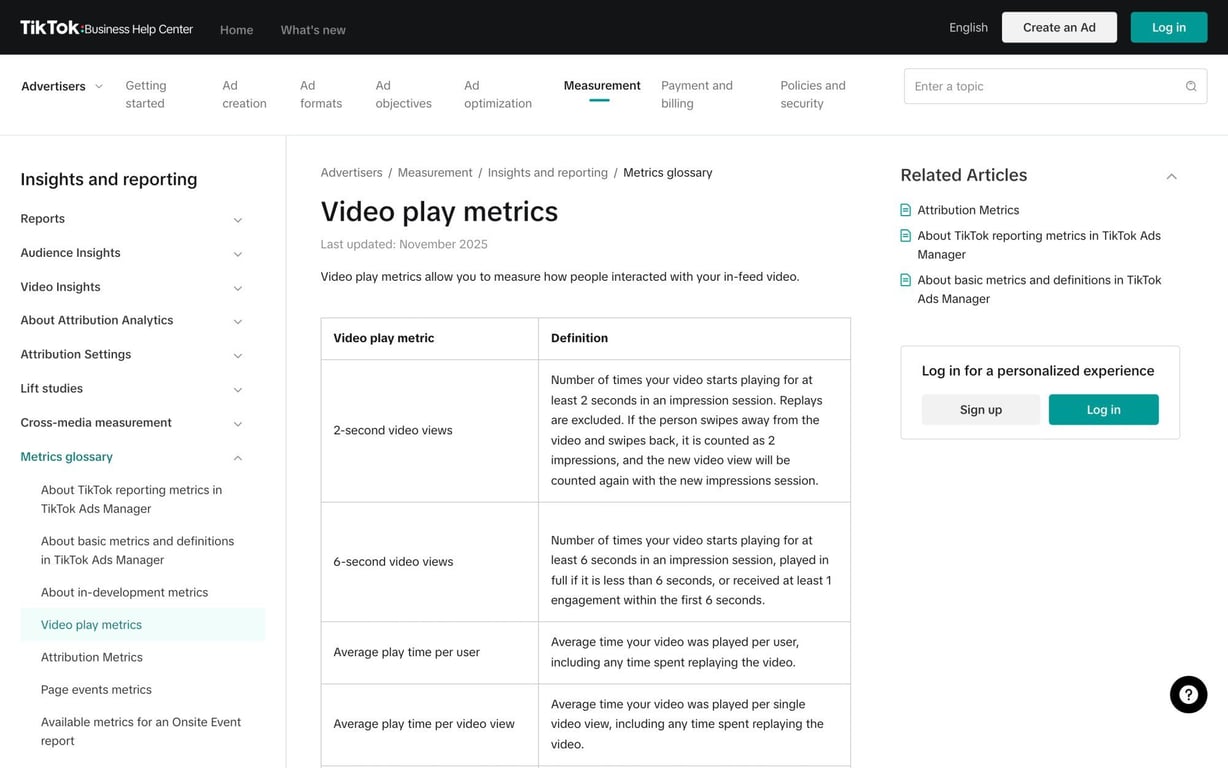Screen dimensions: 1228x768
Task: Click the Video play metric column header
Action: coord(429,338)
